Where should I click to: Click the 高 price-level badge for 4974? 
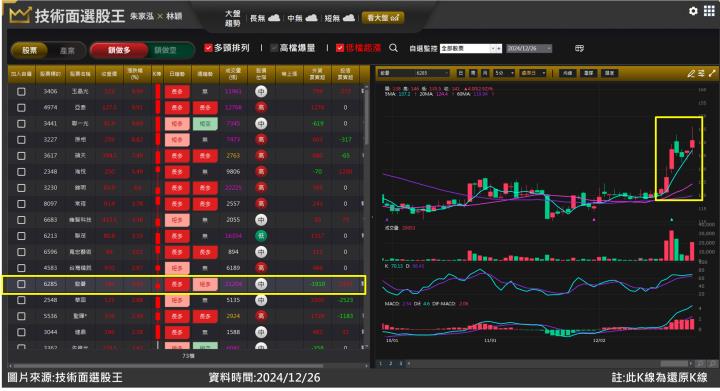coord(261,107)
